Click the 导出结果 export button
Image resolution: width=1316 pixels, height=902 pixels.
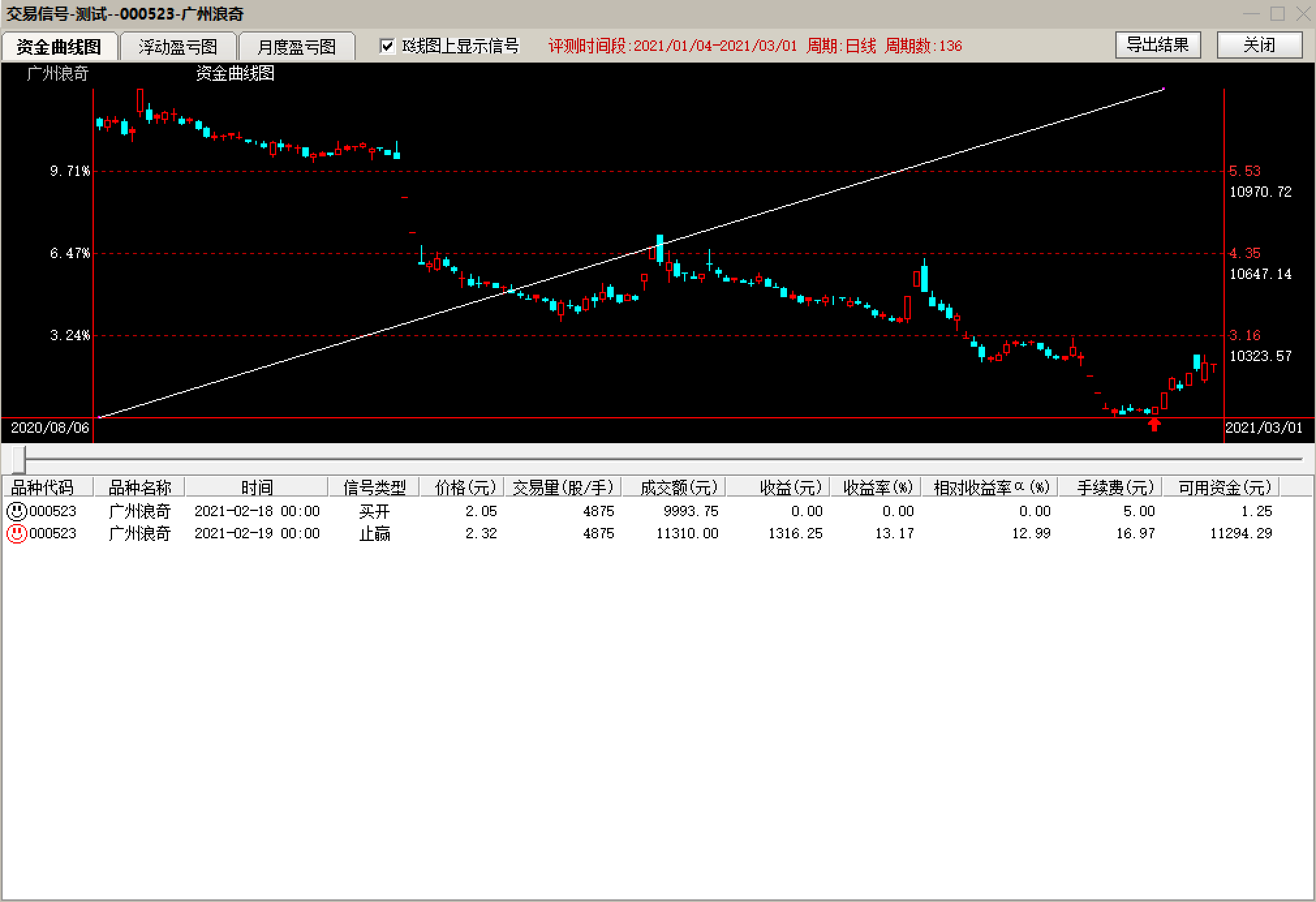1158,45
